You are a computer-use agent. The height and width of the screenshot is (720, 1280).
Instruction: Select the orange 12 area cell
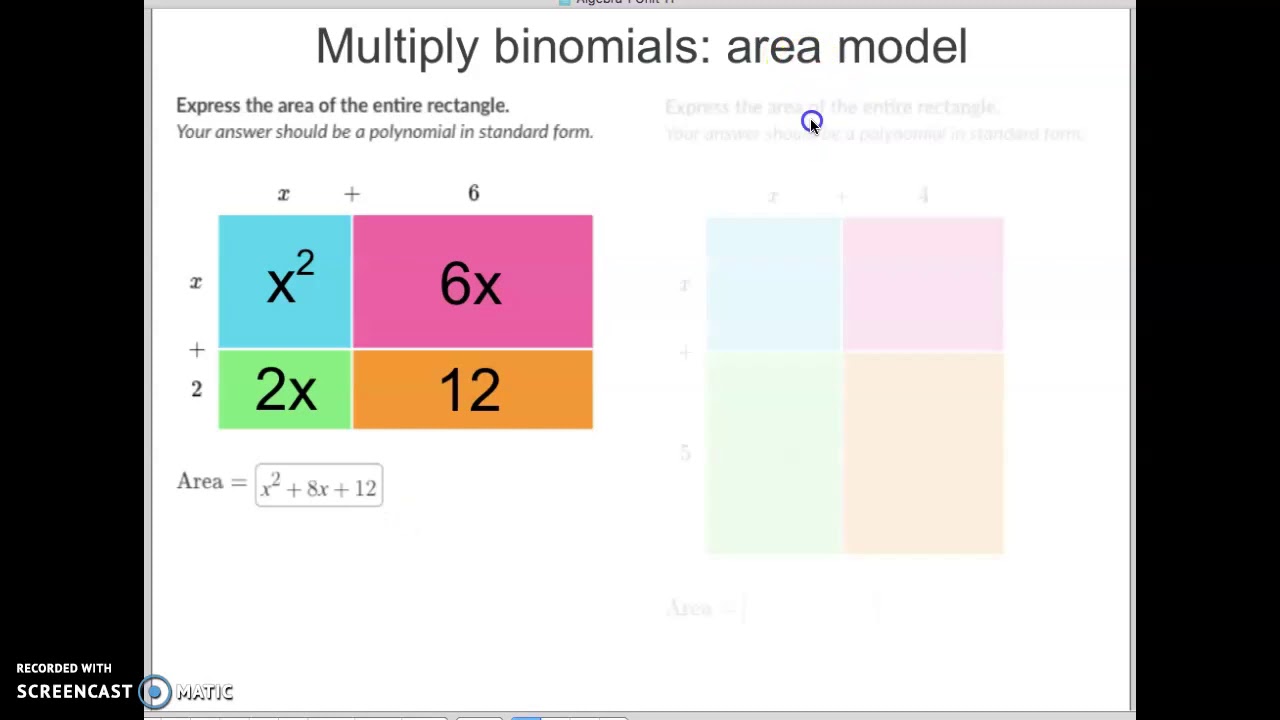472,389
